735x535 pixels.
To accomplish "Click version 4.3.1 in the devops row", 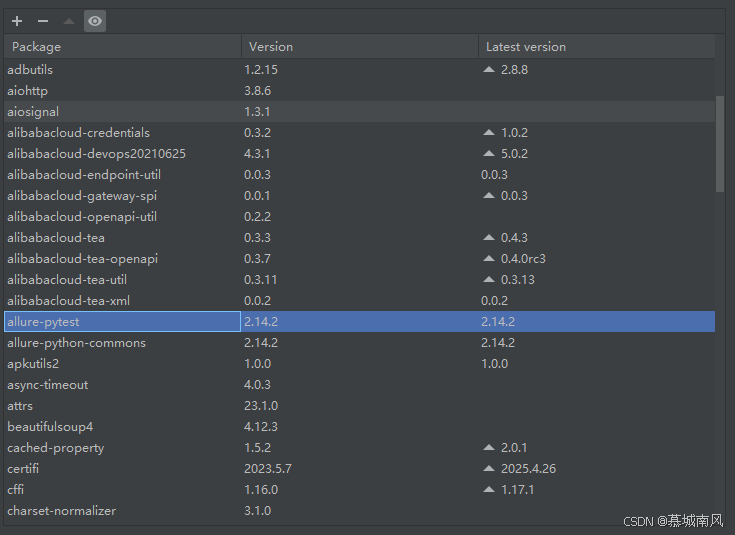I will [x=257, y=153].
